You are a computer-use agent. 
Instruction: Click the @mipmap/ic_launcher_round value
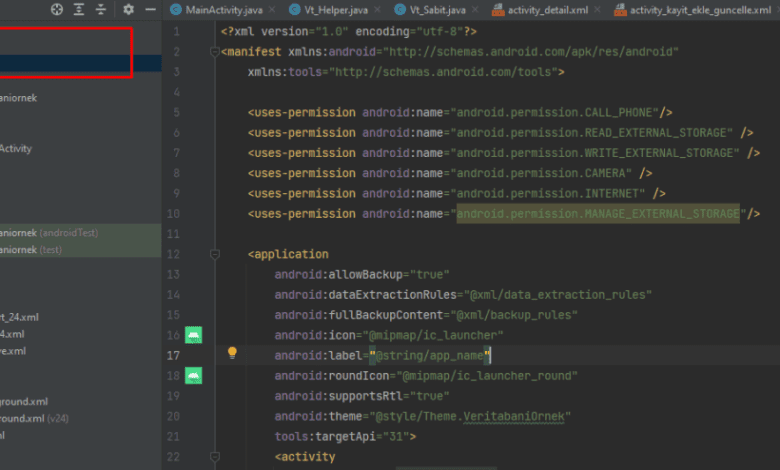[487, 376]
